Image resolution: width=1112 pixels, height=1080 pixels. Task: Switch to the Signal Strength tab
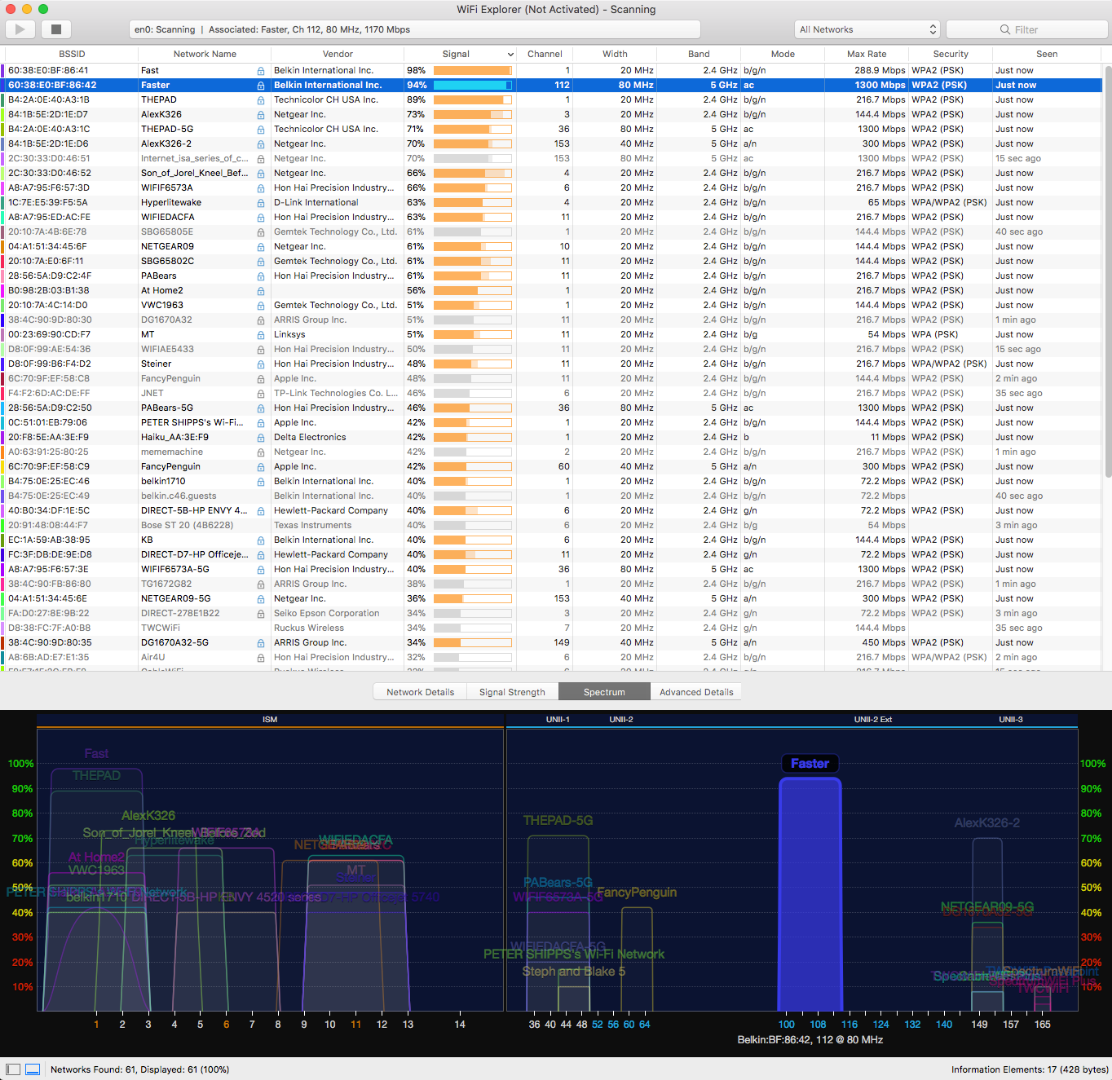512,692
